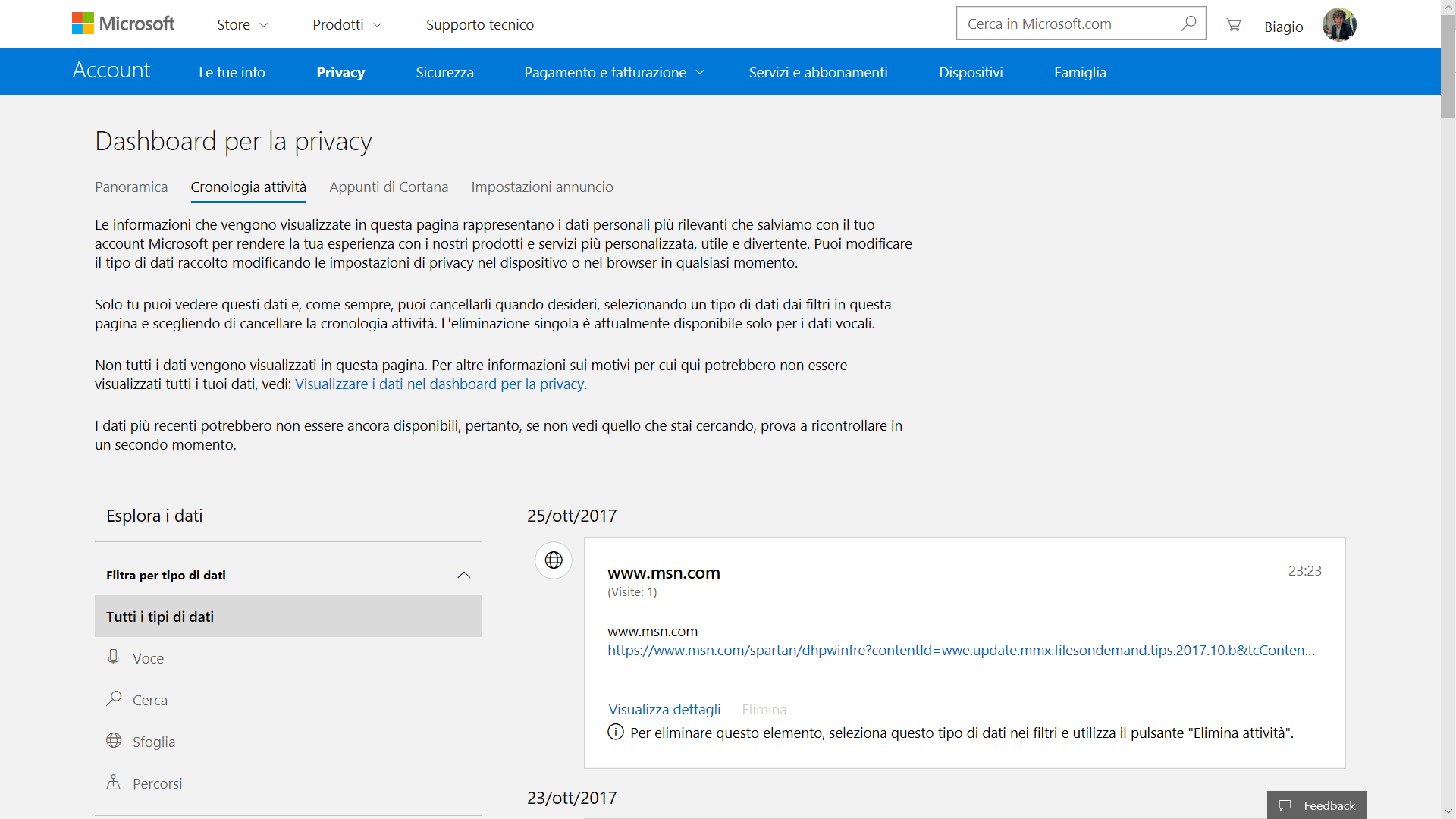Screen dimensions: 1456x819
Task: Click the Feedback chat icon
Action: 1285,805
